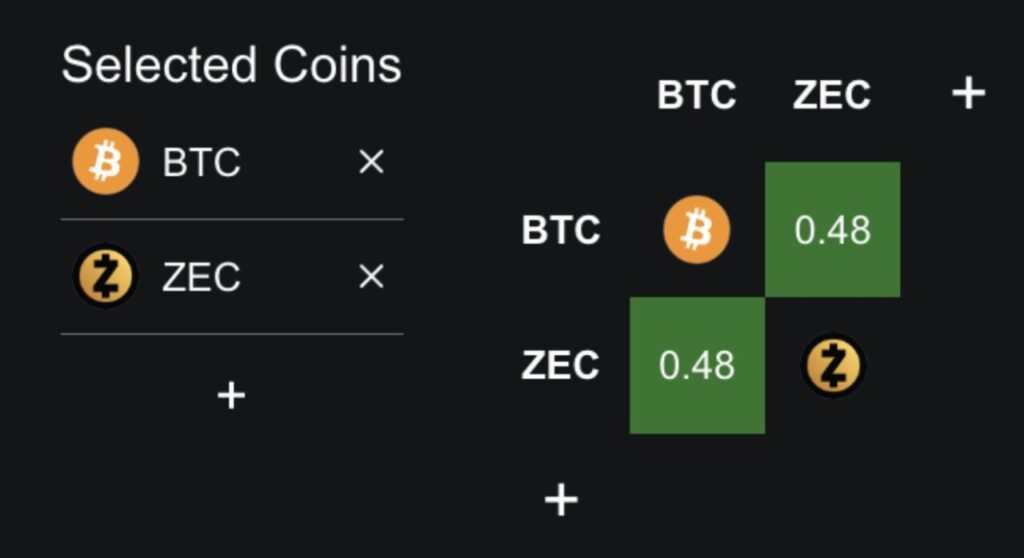Add a new column to the correlation matrix
The width and height of the screenshot is (1024, 558).
967,94
